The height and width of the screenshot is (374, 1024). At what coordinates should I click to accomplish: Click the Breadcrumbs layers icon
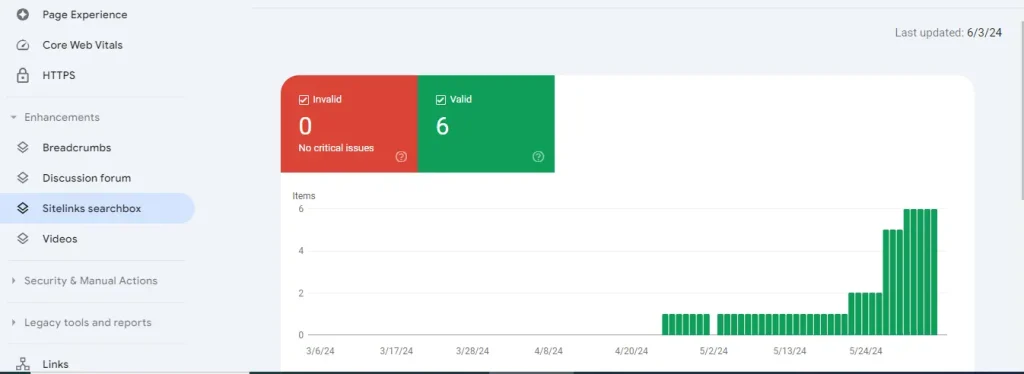23,148
